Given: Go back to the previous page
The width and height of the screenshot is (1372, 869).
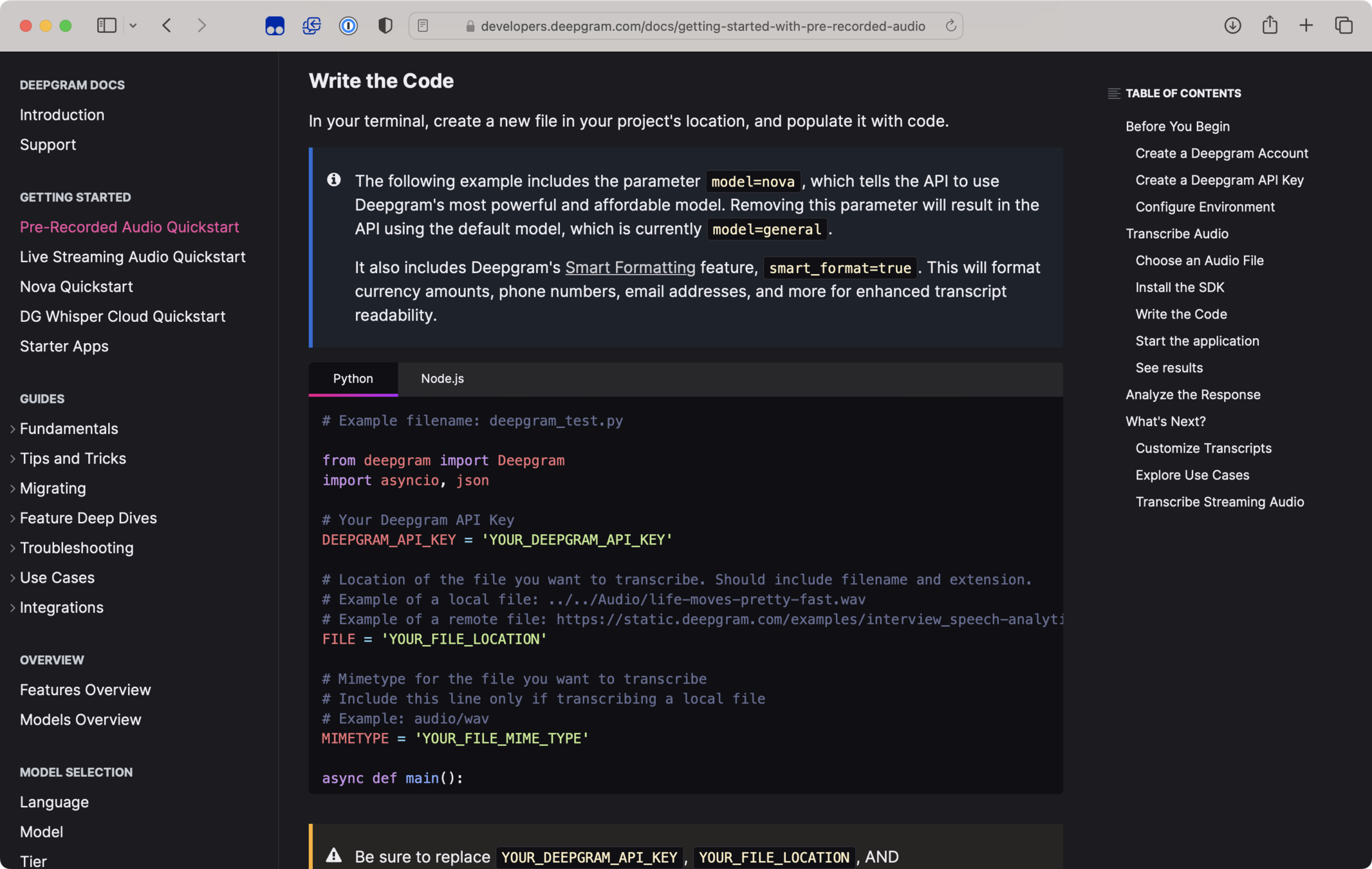Looking at the screenshot, I should click(167, 26).
